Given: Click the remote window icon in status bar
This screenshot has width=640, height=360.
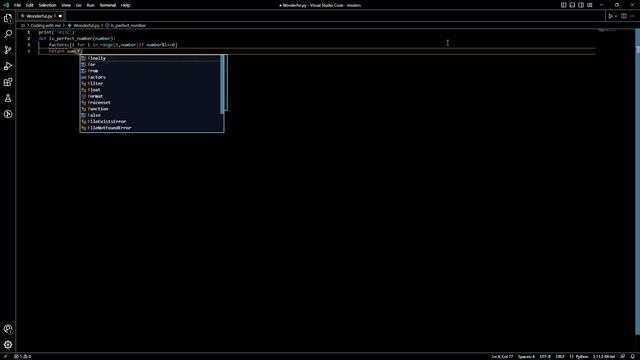Looking at the screenshot, I should tap(5, 356).
